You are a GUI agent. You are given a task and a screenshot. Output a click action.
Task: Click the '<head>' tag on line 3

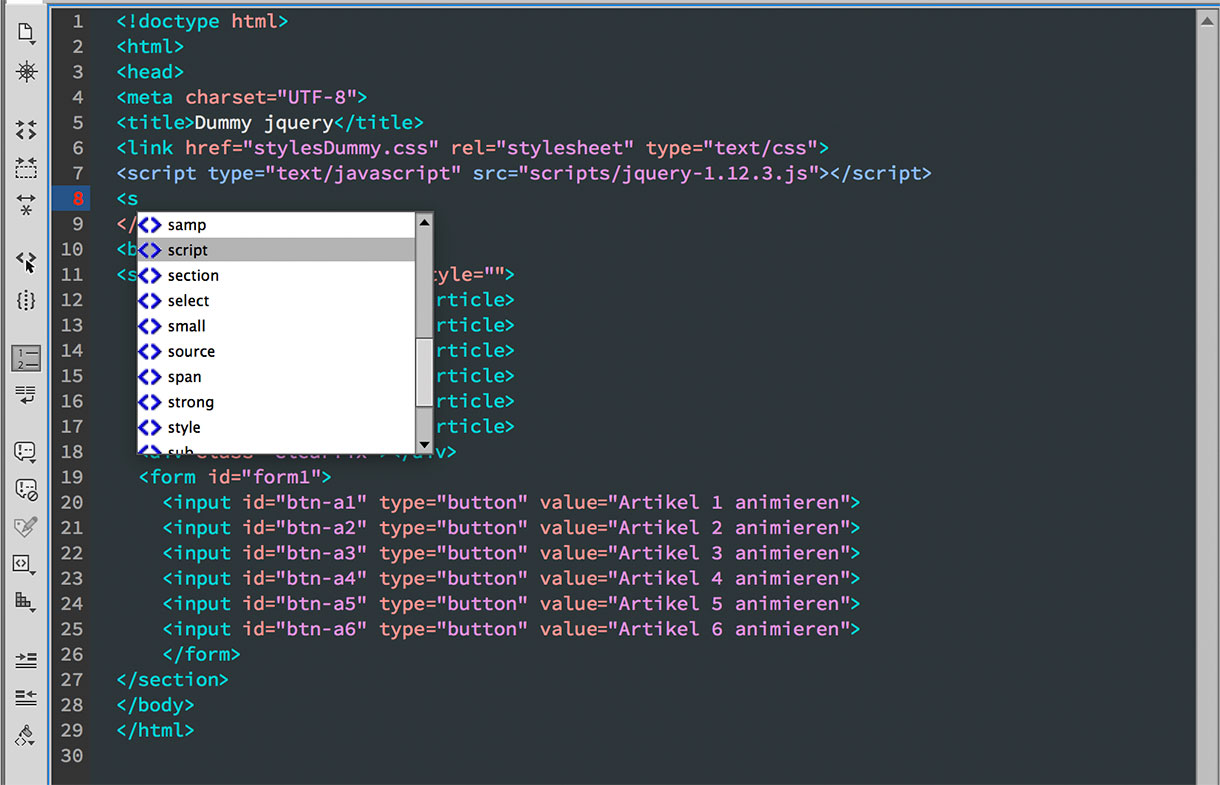tap(150, 72)
